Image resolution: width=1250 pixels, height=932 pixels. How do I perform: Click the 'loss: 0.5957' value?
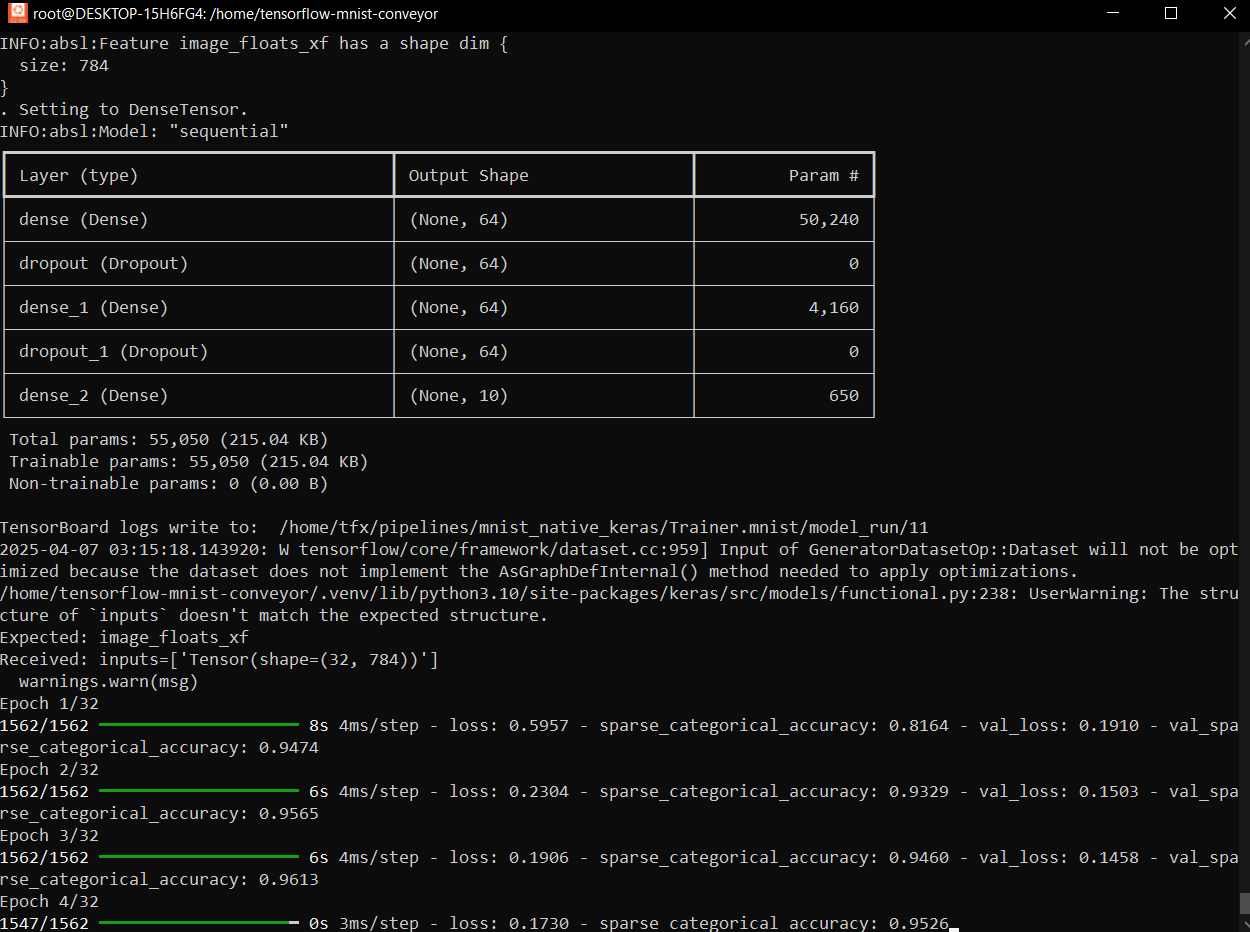[509, 725]
